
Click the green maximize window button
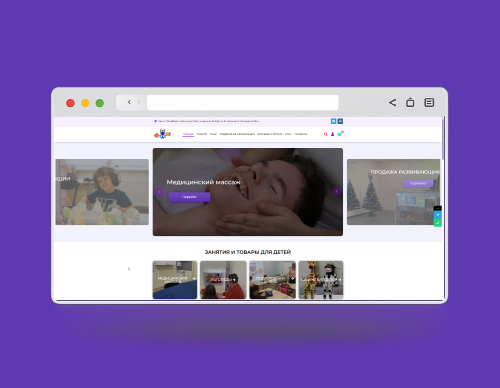pyautogui.click(x=100, y=103)
